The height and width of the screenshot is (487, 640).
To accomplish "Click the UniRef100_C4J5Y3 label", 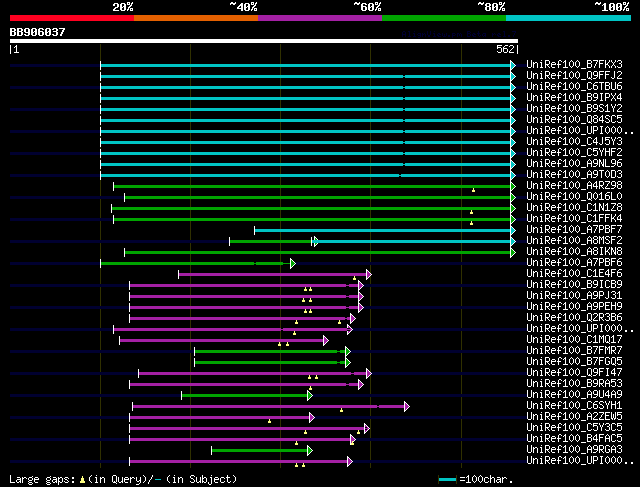I will point(574,141).
